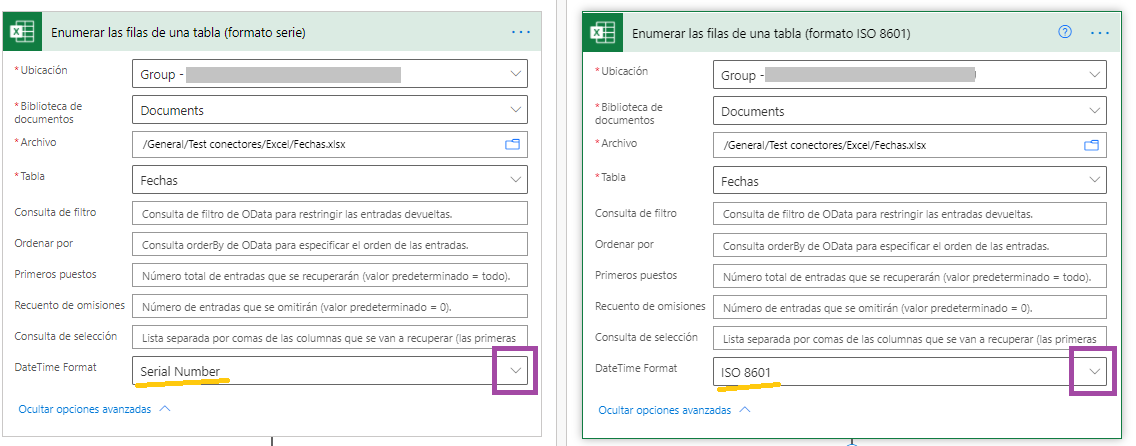The image size is (1136, 446).
Task: Focus Primeros puestos field in ISO 8601 card
Action: [910, 277]
